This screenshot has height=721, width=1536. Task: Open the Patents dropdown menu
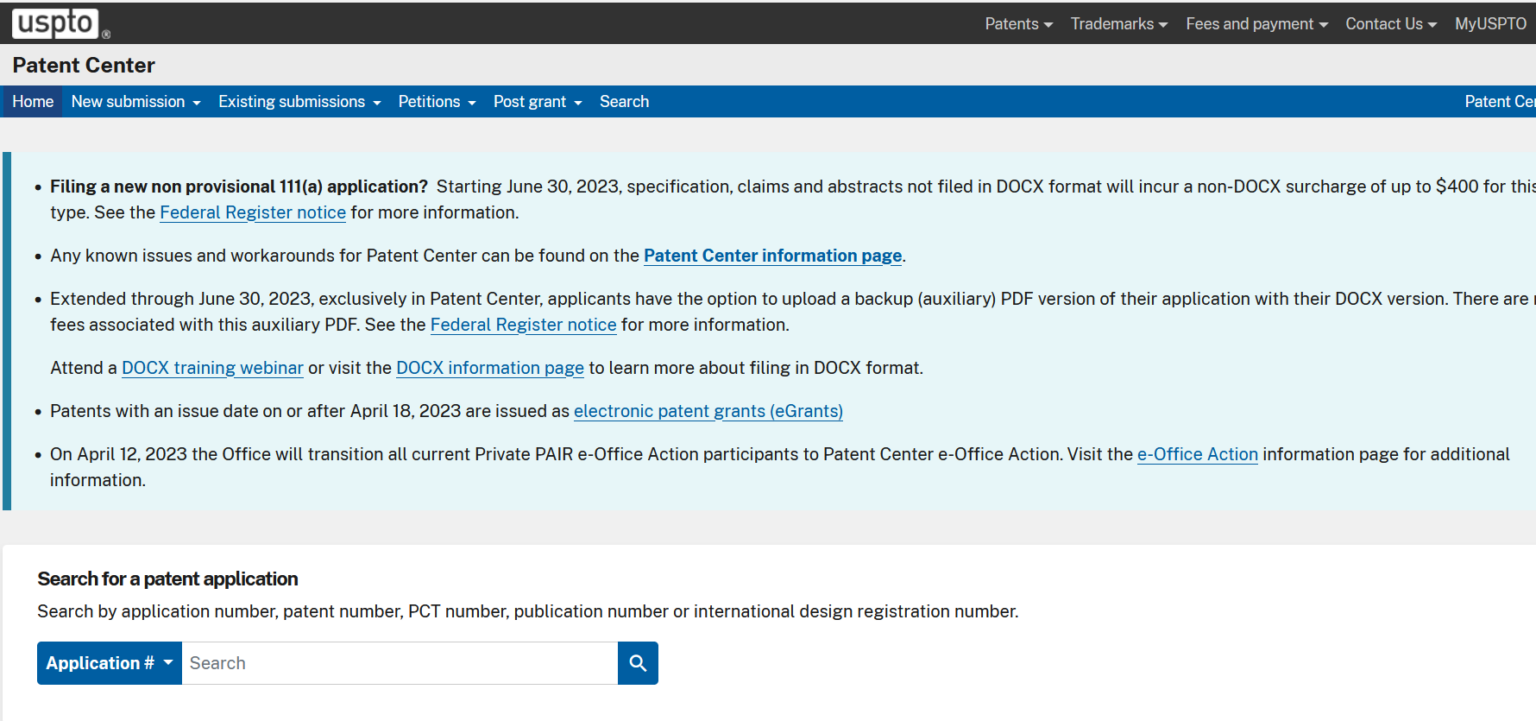tap(1017, 23)
